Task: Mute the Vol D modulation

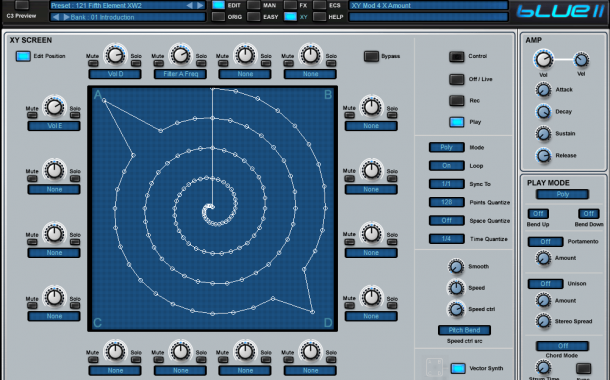Action: (x=93, y=63)
